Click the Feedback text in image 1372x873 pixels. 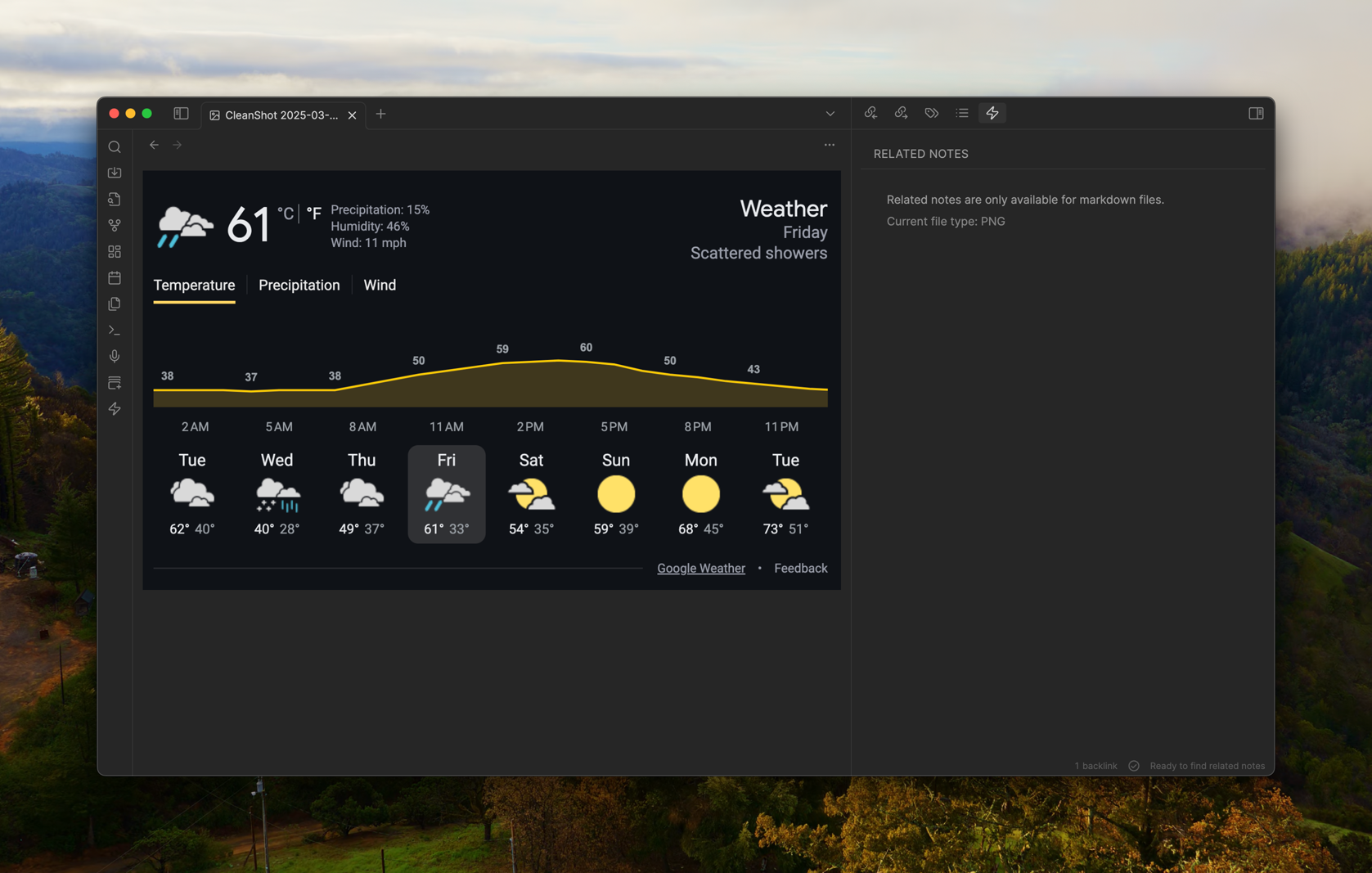point(800,568)
